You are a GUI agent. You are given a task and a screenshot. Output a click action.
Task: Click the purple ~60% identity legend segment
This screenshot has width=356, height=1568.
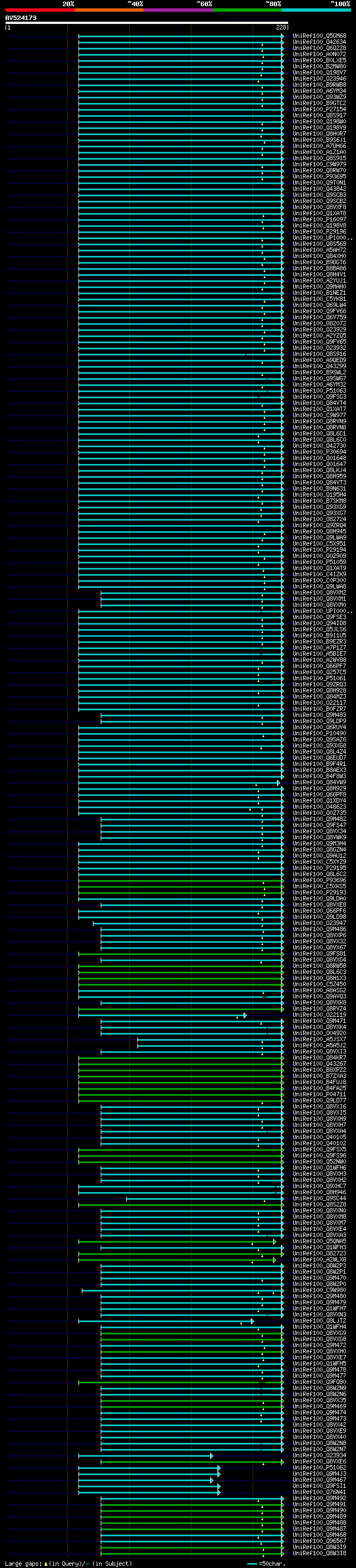click(x=179, y=10)
